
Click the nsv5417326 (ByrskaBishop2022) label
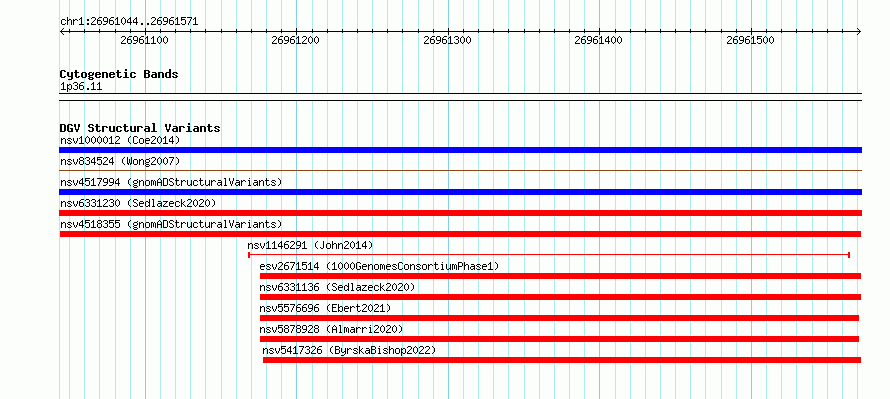coord(349,350)
